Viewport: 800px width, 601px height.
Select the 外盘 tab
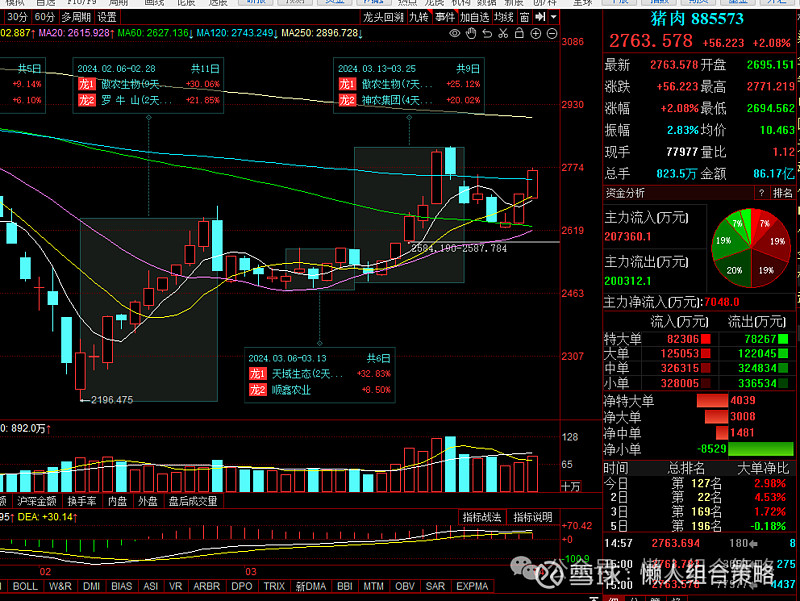148,501
